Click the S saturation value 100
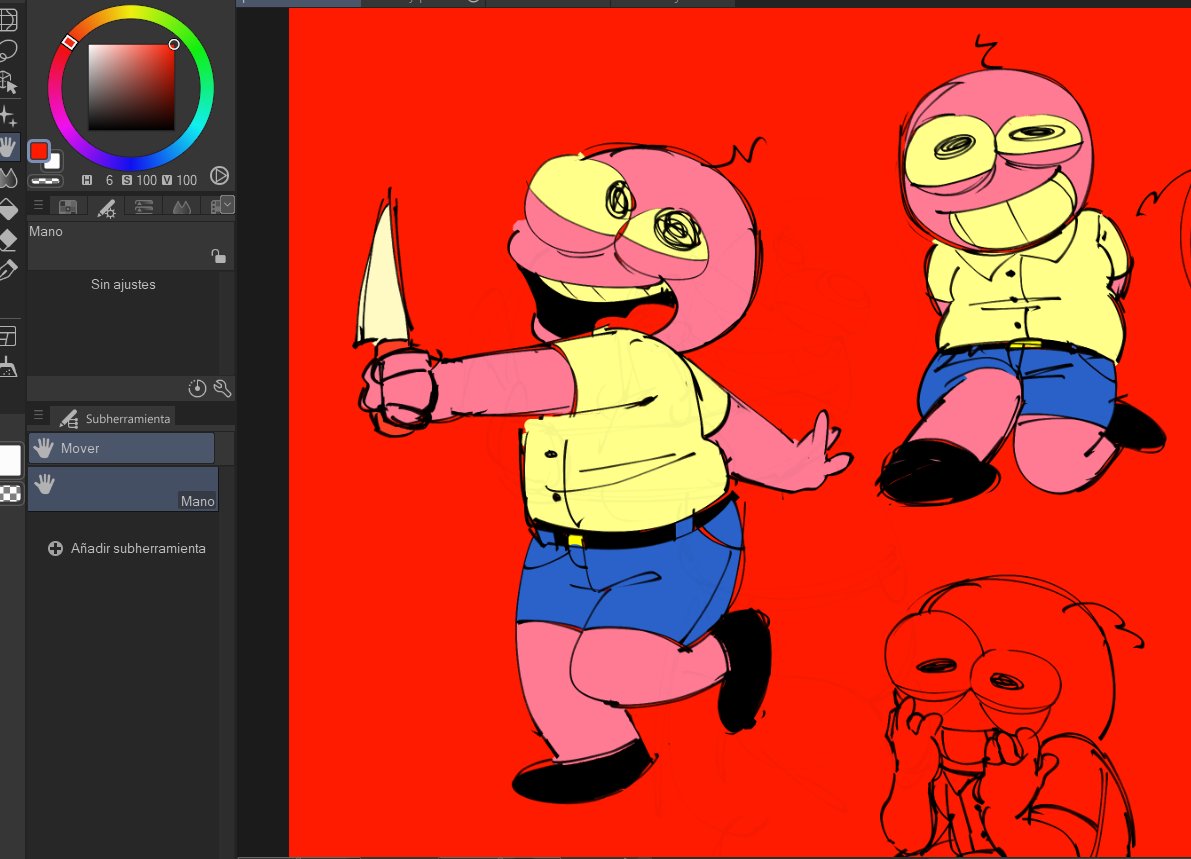 tap(147, 180)
